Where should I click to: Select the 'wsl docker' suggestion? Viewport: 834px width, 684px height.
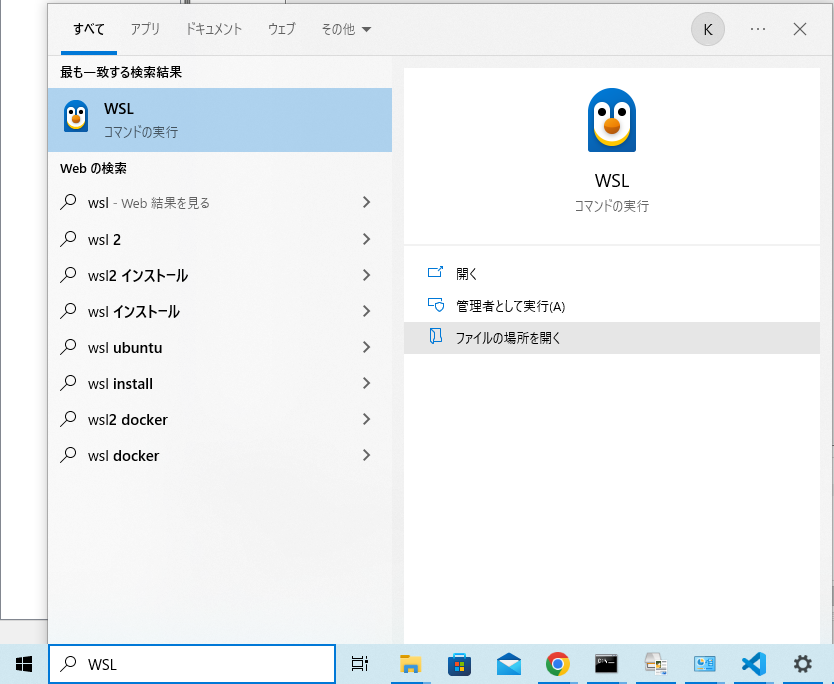tap(220, 456)
